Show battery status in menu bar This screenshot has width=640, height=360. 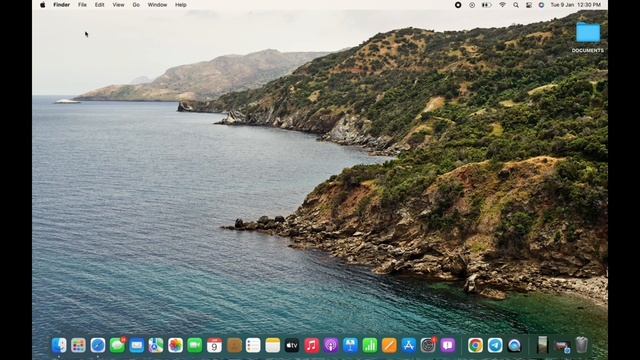click(x=486, y=5)
